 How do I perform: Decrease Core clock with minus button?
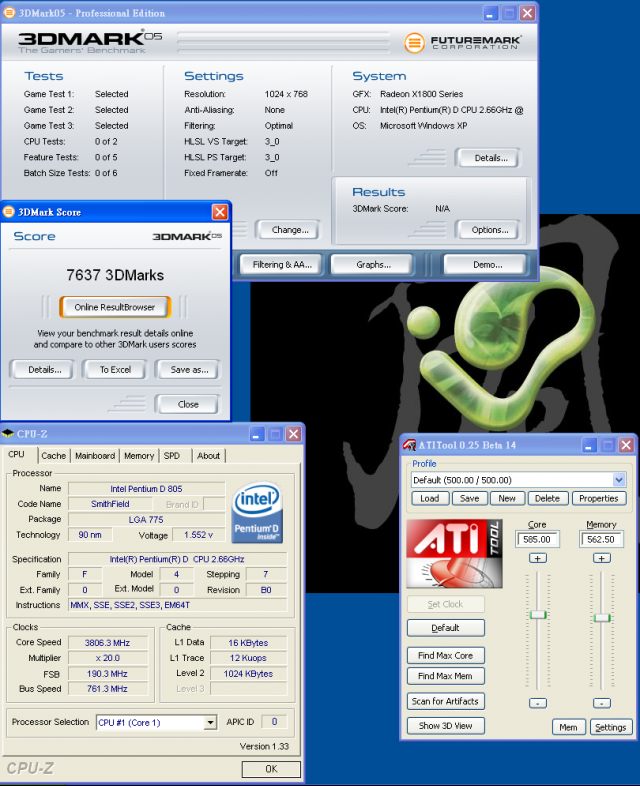tap(538, 703)
